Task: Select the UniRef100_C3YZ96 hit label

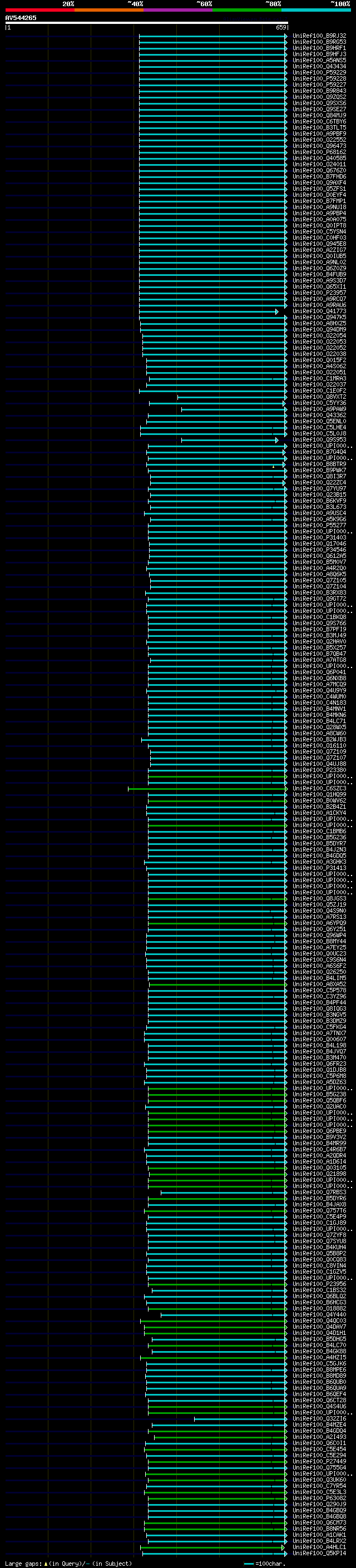Action: point(319,997)
